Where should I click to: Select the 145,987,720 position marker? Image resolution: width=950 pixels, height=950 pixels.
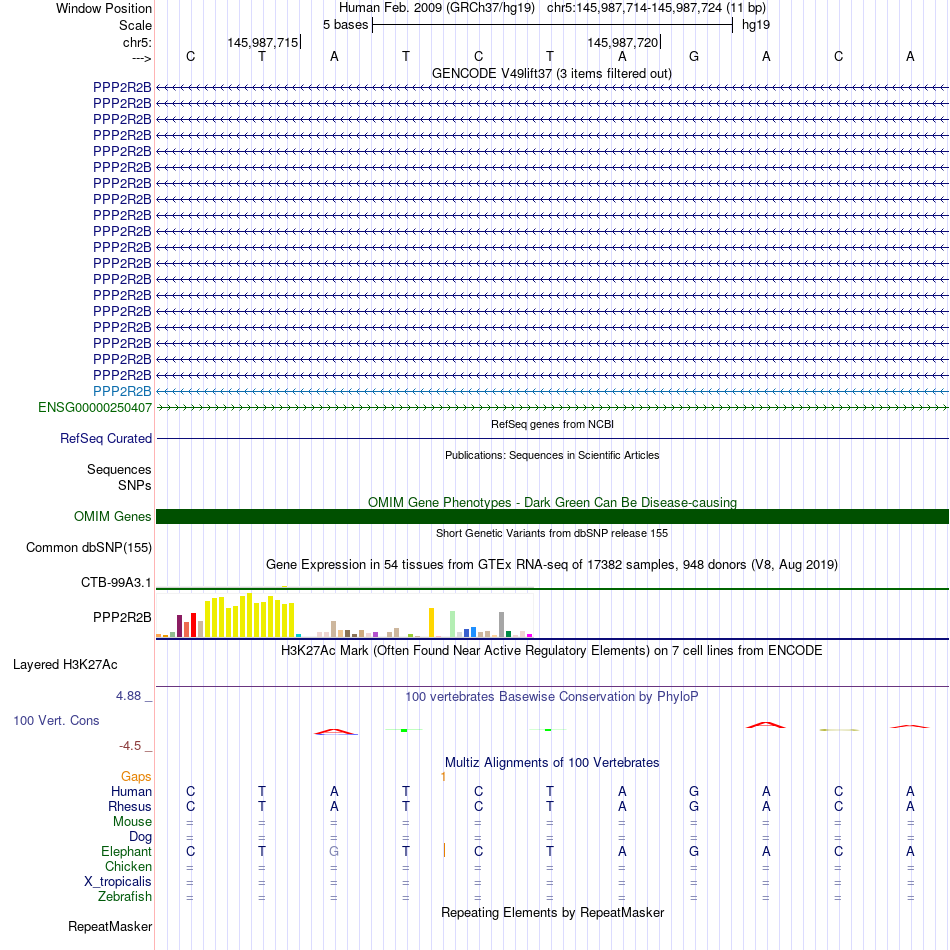tap(622, 42)
